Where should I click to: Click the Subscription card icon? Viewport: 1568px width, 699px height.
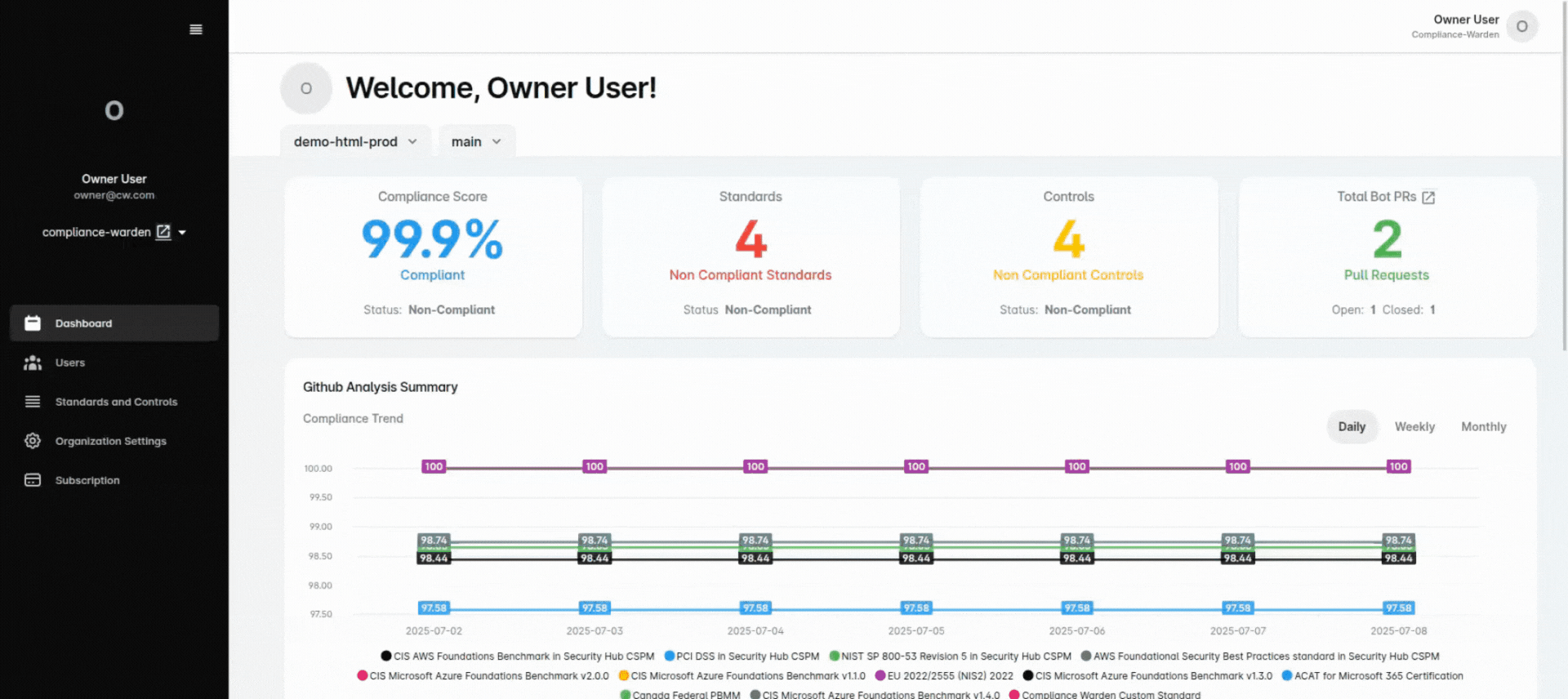tap(33, 480)
